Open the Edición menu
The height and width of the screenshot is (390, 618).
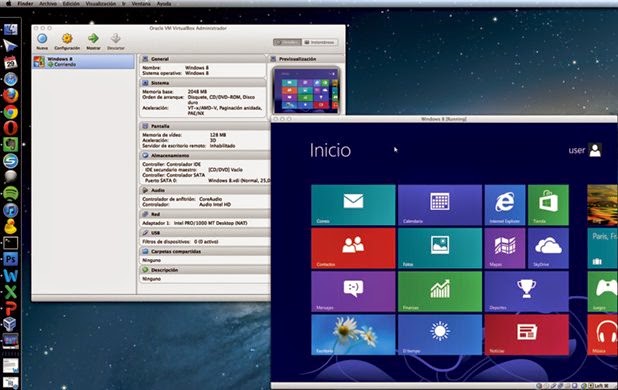pyautogui.click(x=71, y=4)
